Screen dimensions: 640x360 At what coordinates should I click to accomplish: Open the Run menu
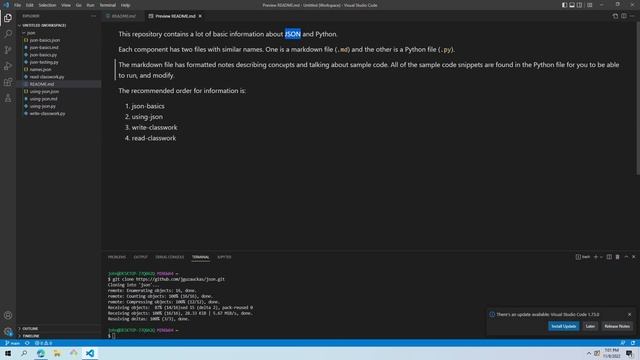click(x=90, y=5)
